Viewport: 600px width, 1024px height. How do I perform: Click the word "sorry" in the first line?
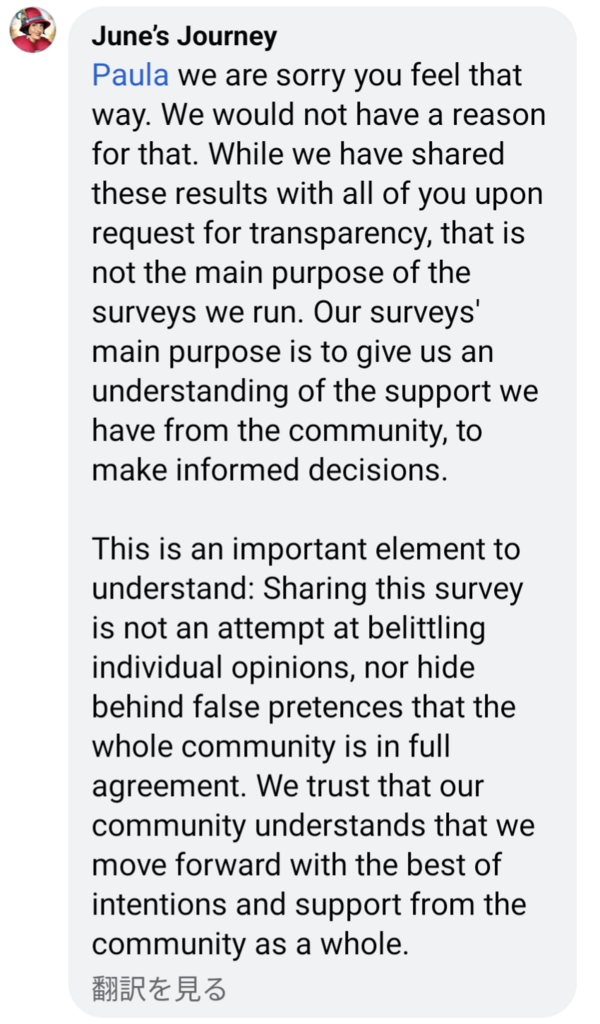(311, 76)
